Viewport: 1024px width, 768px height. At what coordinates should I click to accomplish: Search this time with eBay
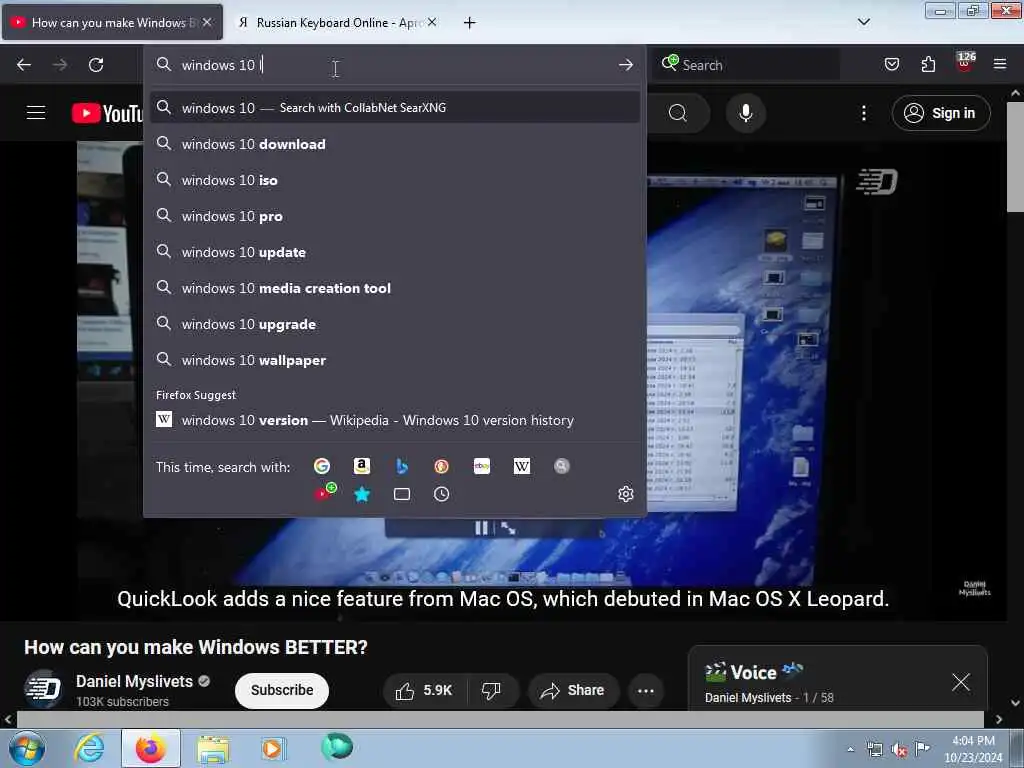[482, 466]
